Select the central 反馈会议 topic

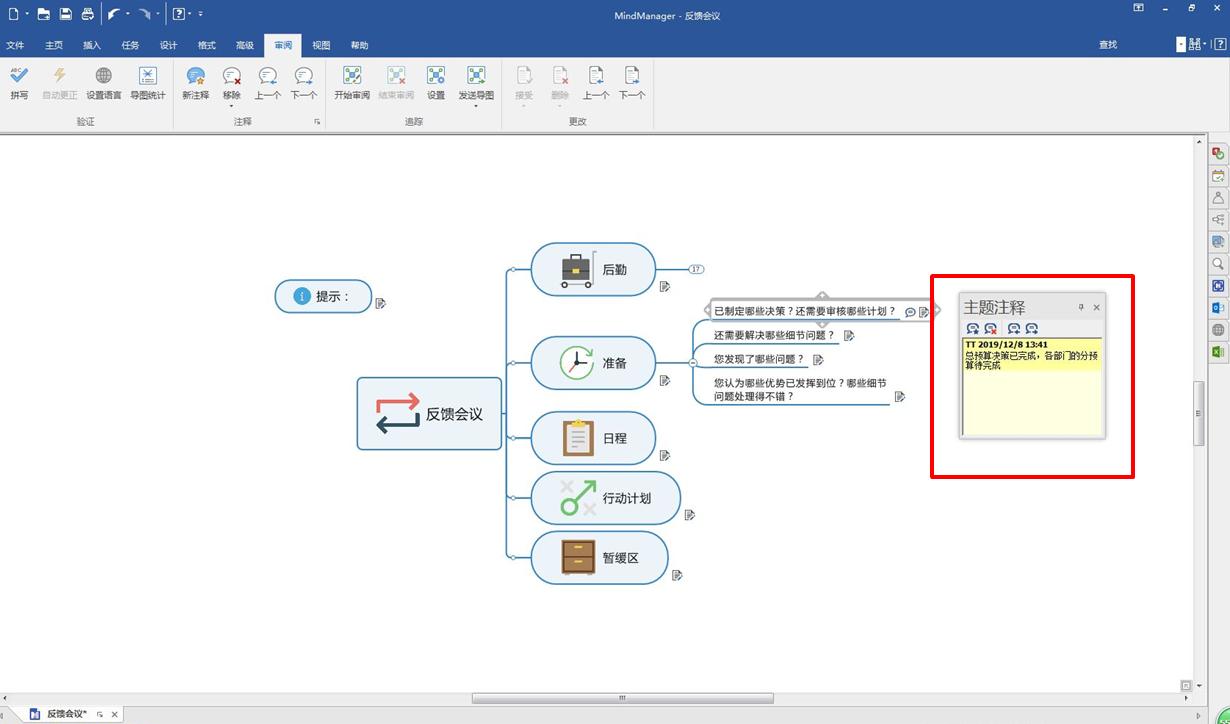[x=430, y=414]
